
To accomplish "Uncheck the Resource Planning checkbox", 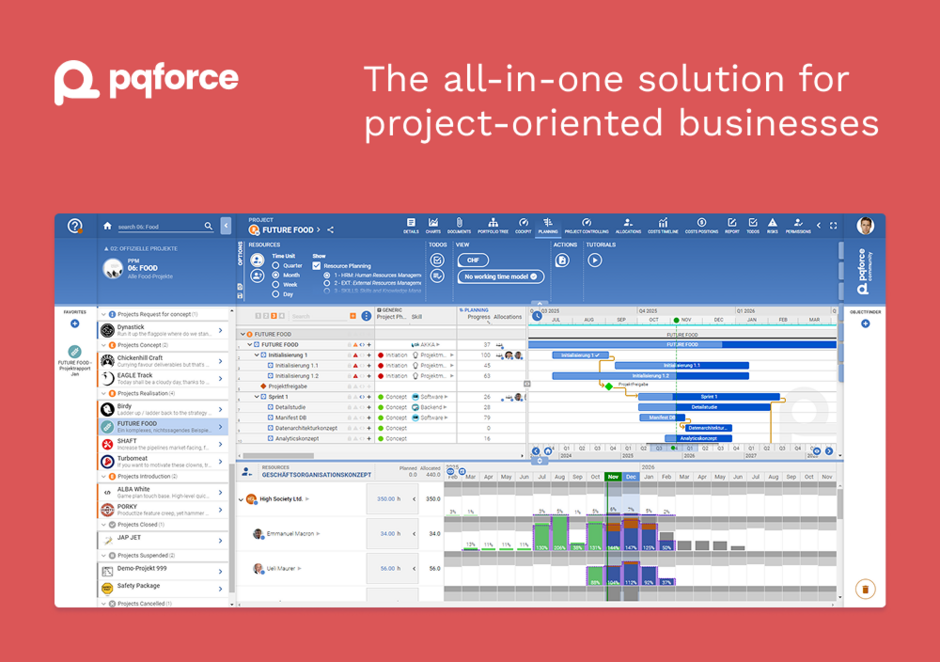I will point(315,266).
